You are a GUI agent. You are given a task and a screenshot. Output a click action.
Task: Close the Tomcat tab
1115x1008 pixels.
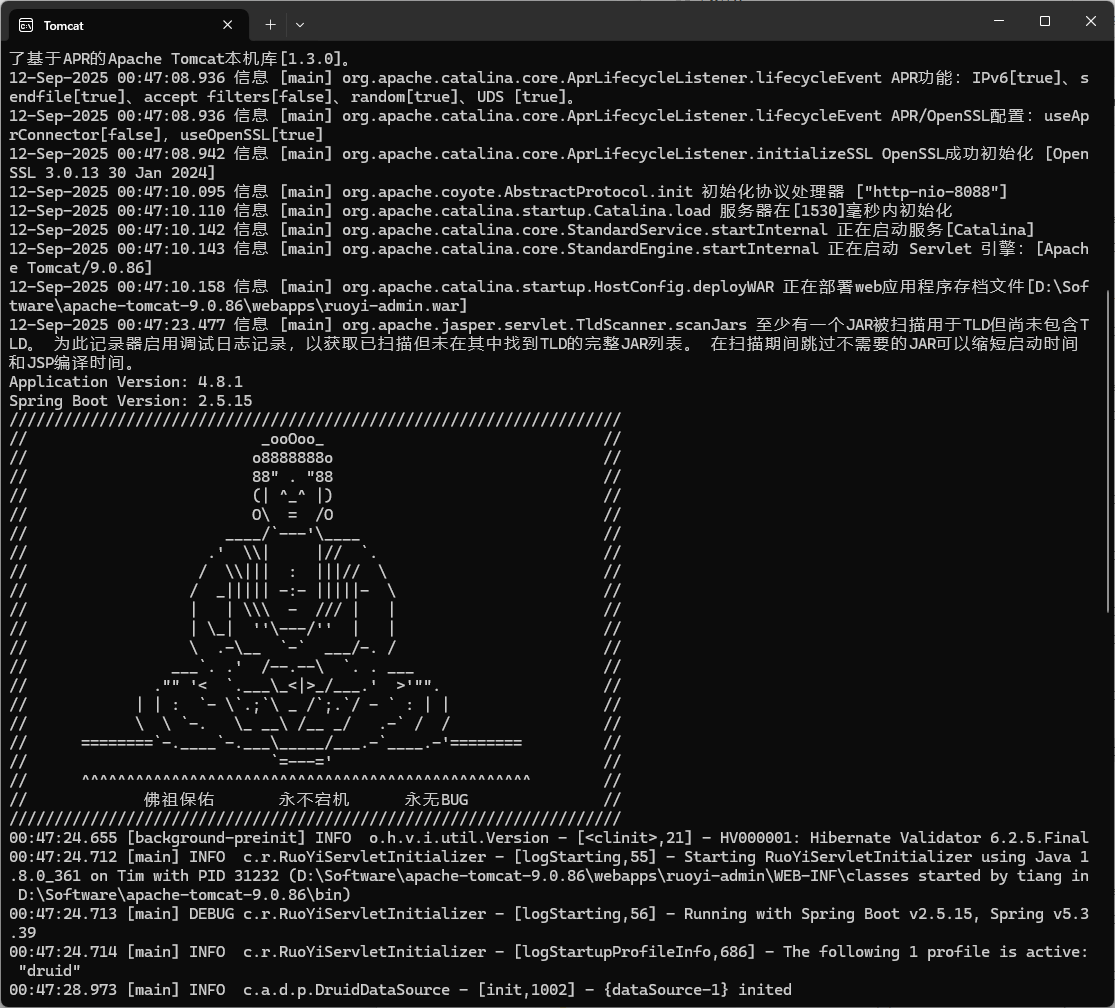pyautogui.click(x=228, y=25)
